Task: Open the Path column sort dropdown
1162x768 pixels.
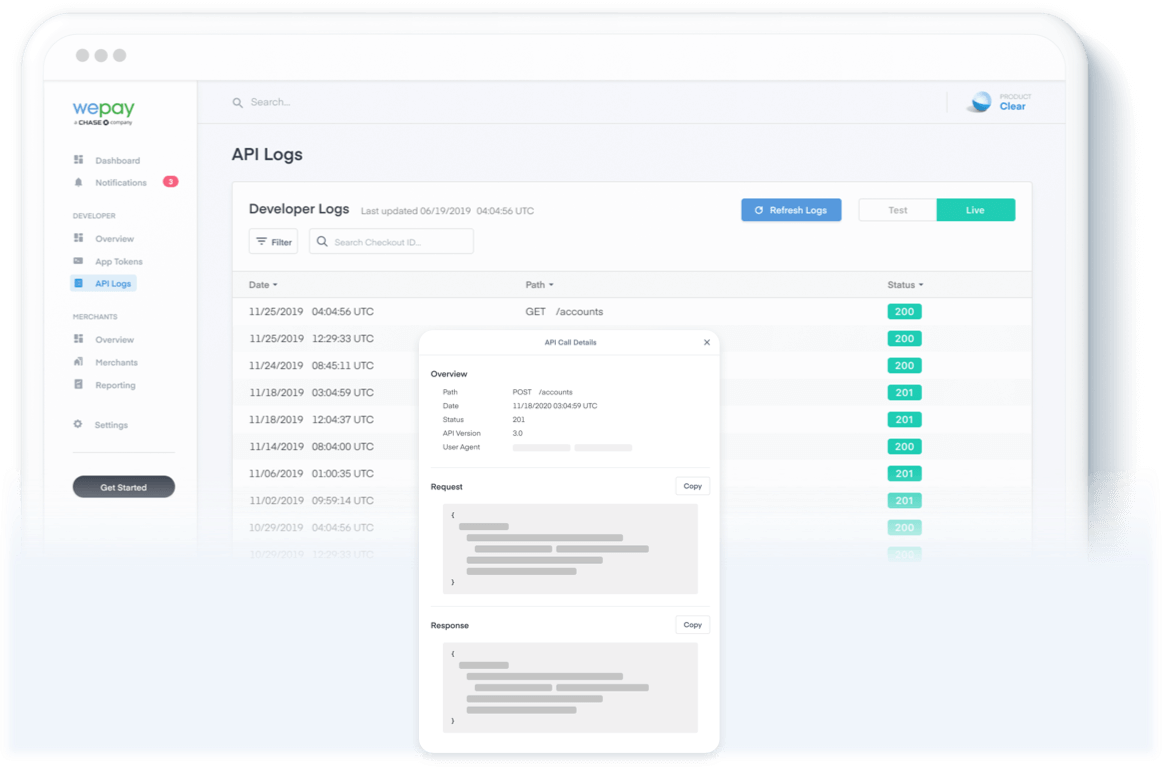Action: click(539, 285)
